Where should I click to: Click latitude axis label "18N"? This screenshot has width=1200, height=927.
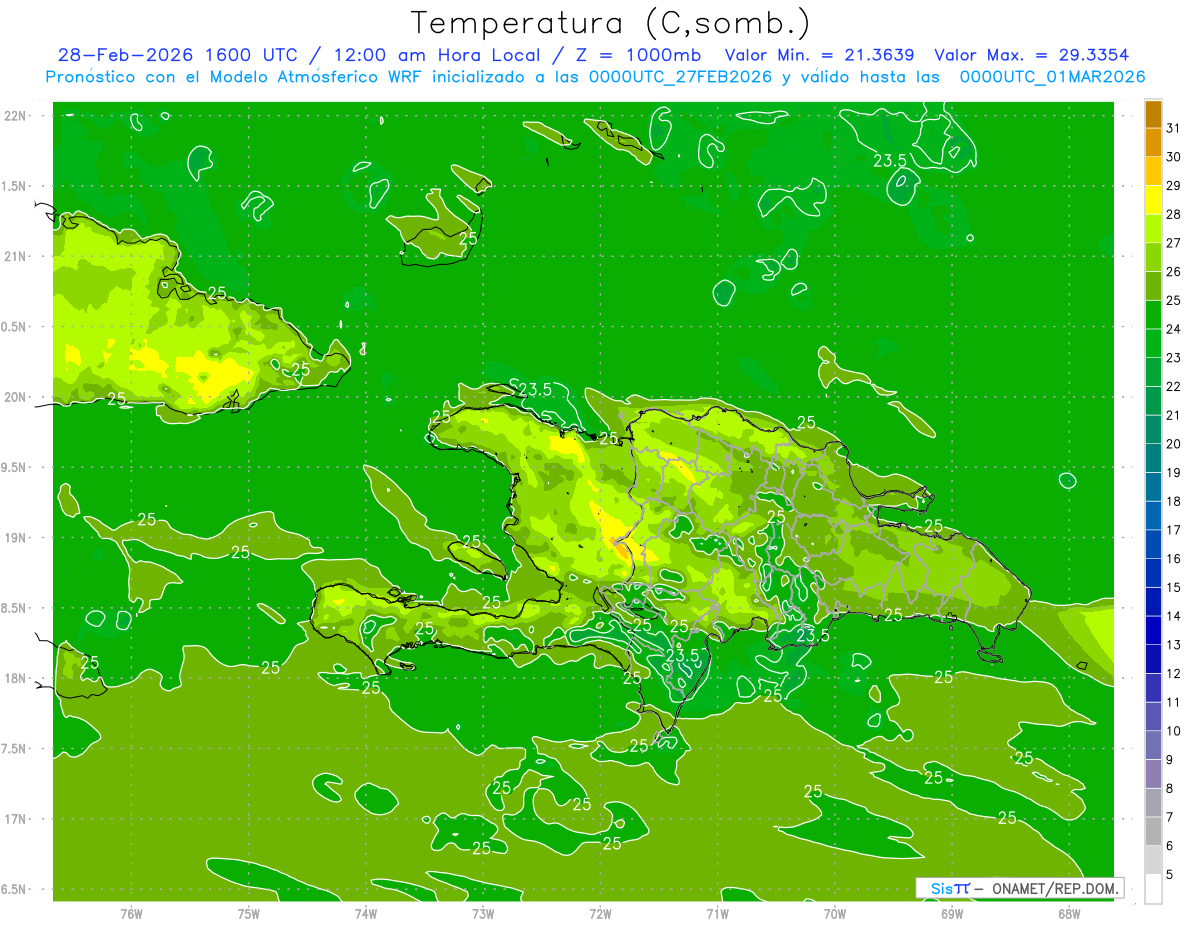coord(15,679)
